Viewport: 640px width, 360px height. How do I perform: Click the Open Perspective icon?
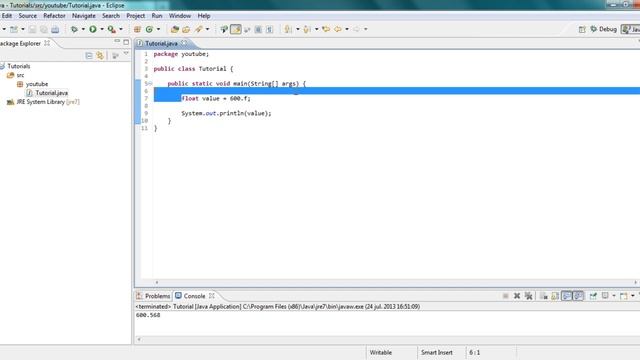(x=582, y=29)
